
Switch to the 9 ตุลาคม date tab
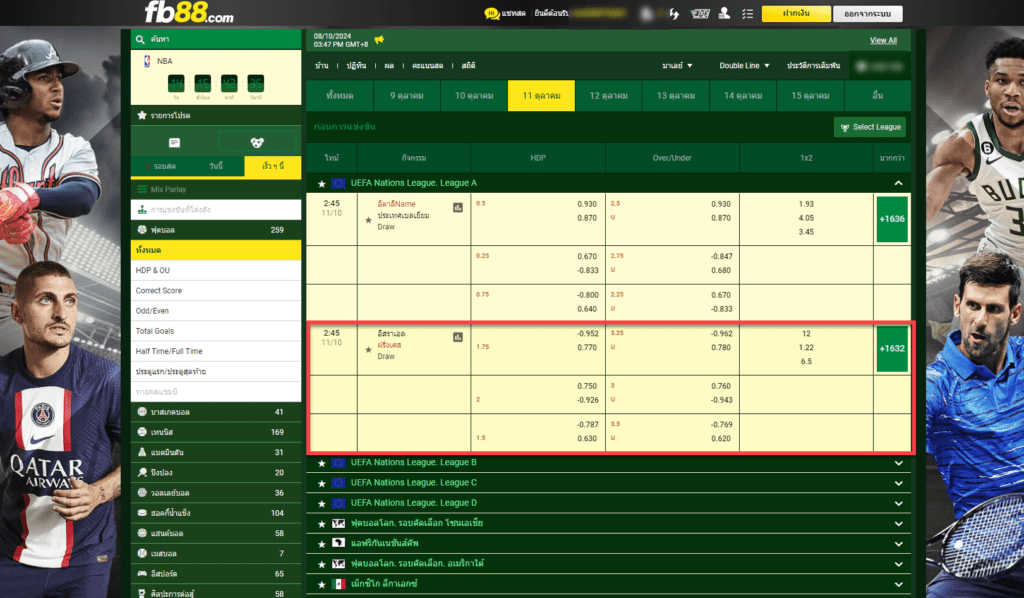pyautogui.click(x=407, y=95)
